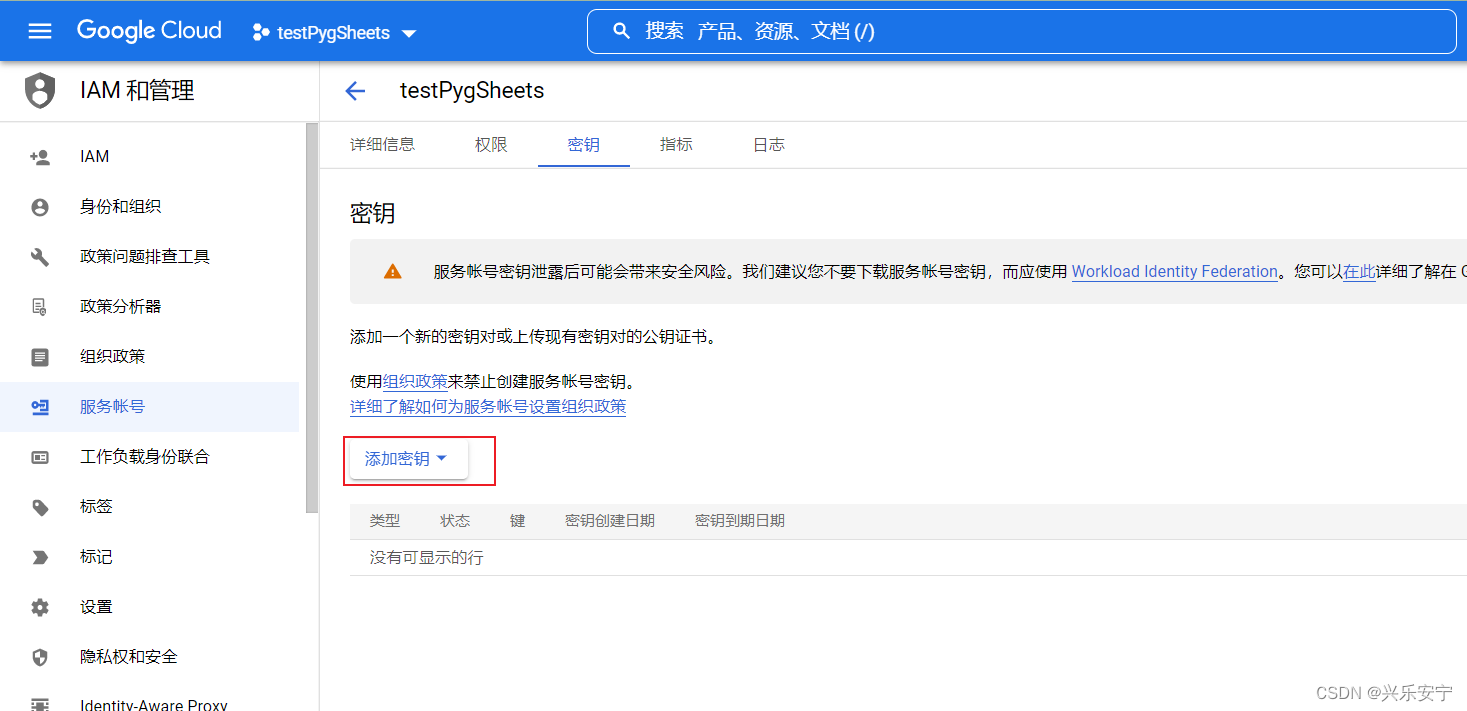Click the 标签 tag icon

click(40, 507)
